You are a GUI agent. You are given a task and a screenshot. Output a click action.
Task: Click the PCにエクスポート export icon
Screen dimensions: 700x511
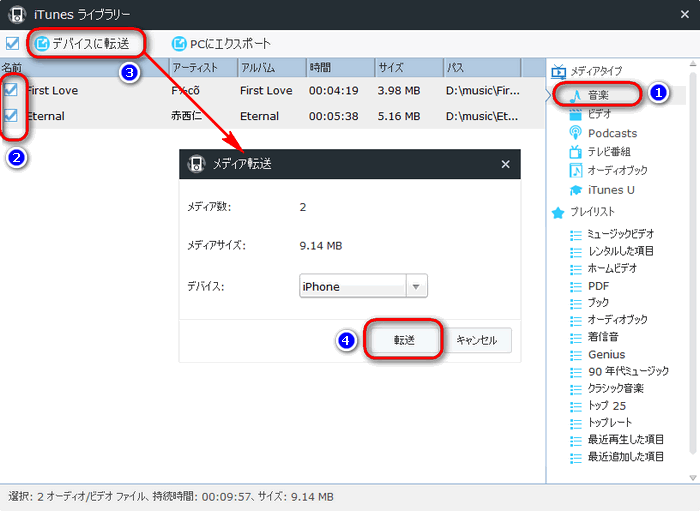[179, 44]
